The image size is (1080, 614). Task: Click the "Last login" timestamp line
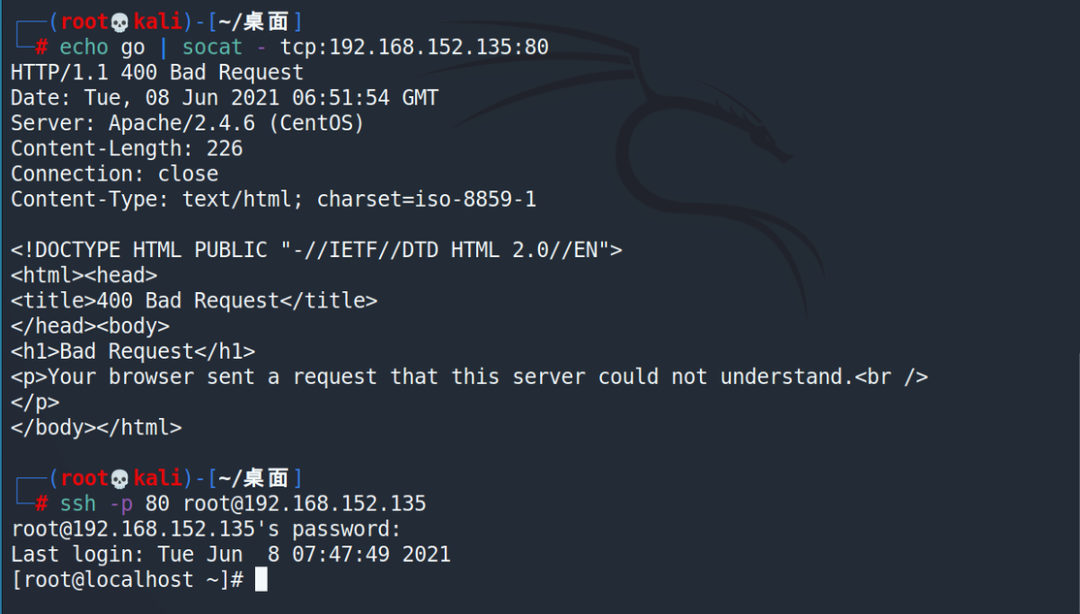click(231, 555)
